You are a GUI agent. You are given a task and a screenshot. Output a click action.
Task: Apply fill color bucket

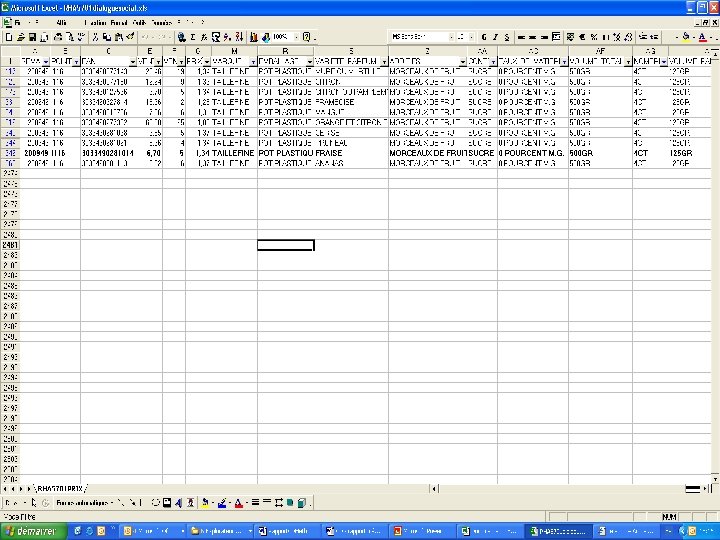pyautogui.click(x=686, y=37)
